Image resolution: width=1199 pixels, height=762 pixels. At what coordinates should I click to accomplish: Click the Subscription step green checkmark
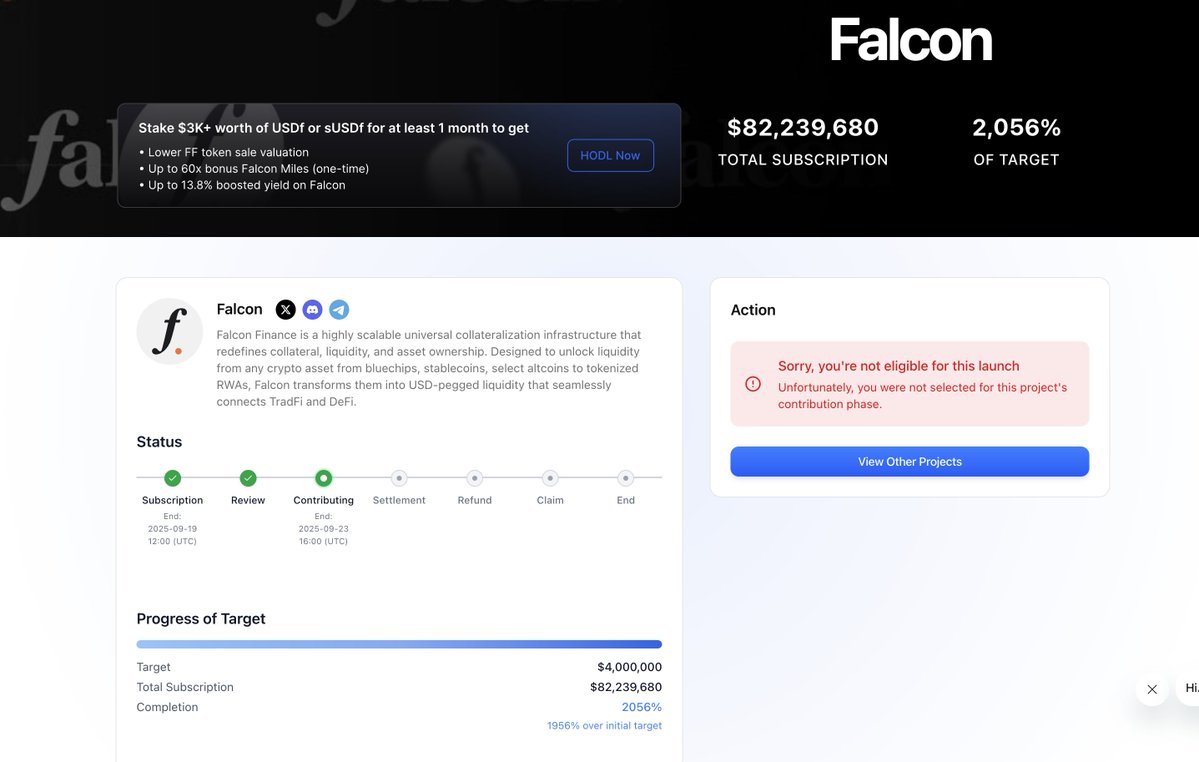173,478
